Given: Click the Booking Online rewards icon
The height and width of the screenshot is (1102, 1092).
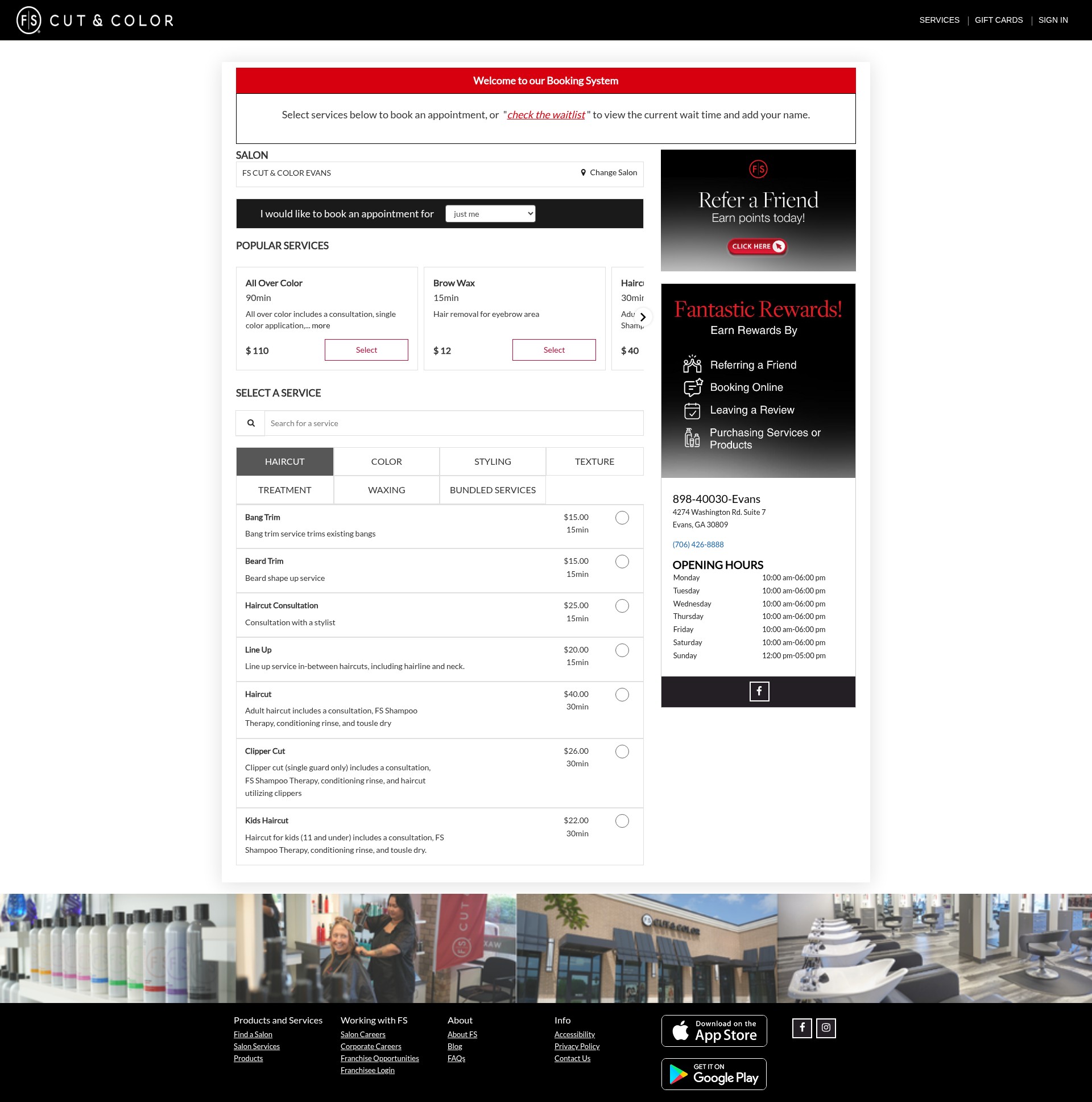Looking at the screenshot, I should (x=693, y=387).
